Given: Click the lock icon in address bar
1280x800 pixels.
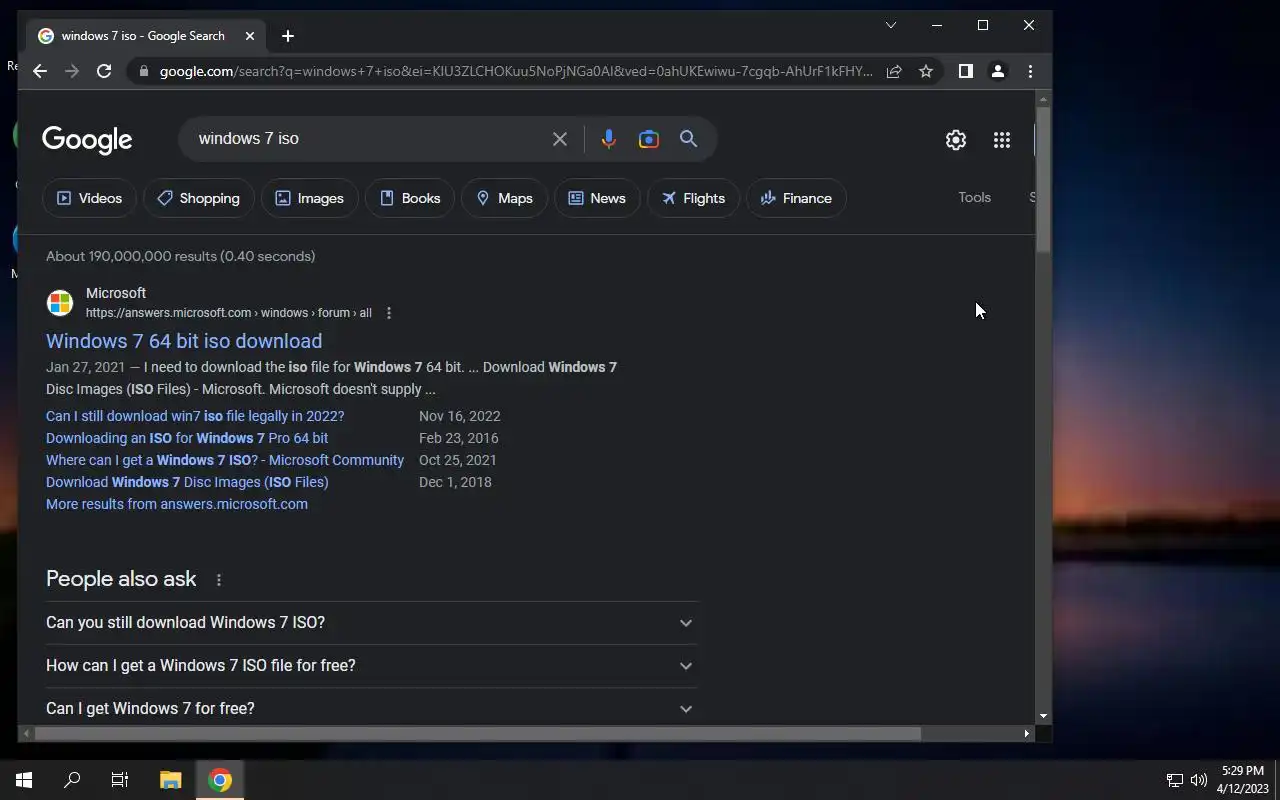Looking at the screenshot, I should 144,71.
